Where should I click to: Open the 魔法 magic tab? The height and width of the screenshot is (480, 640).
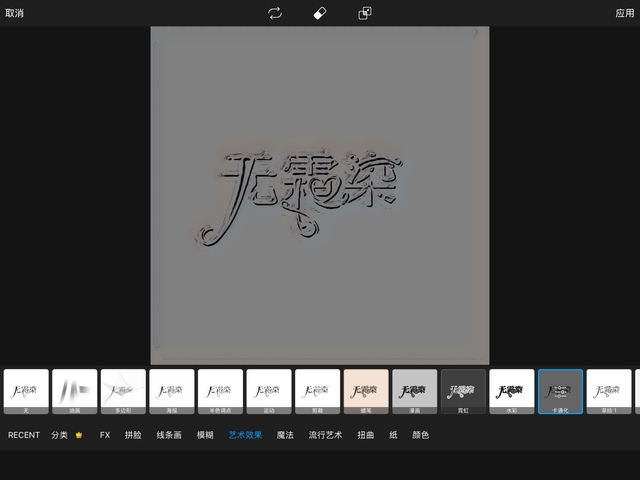285,435
